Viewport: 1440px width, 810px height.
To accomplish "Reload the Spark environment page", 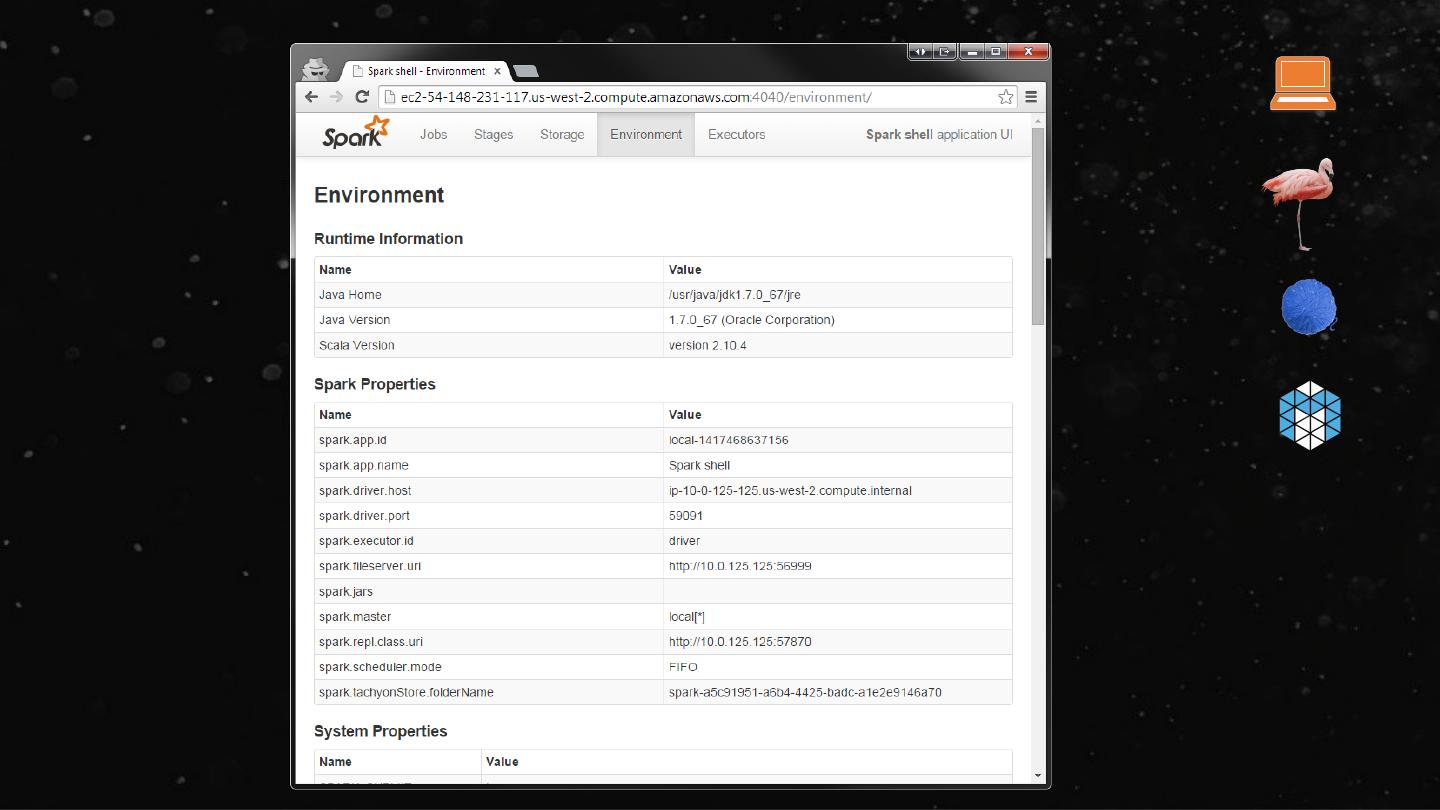I will tap(362, 97).
